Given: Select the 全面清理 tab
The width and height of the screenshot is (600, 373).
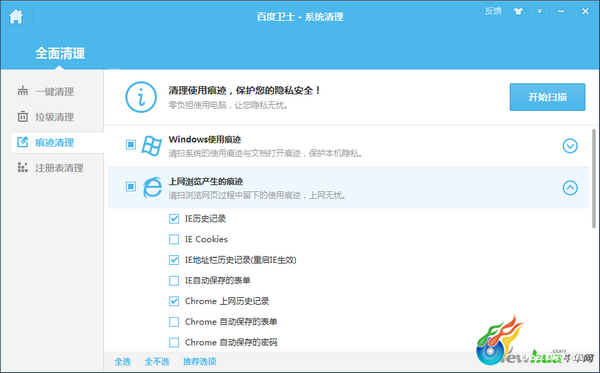Looking at the screenshot, I should pos(60,53).
